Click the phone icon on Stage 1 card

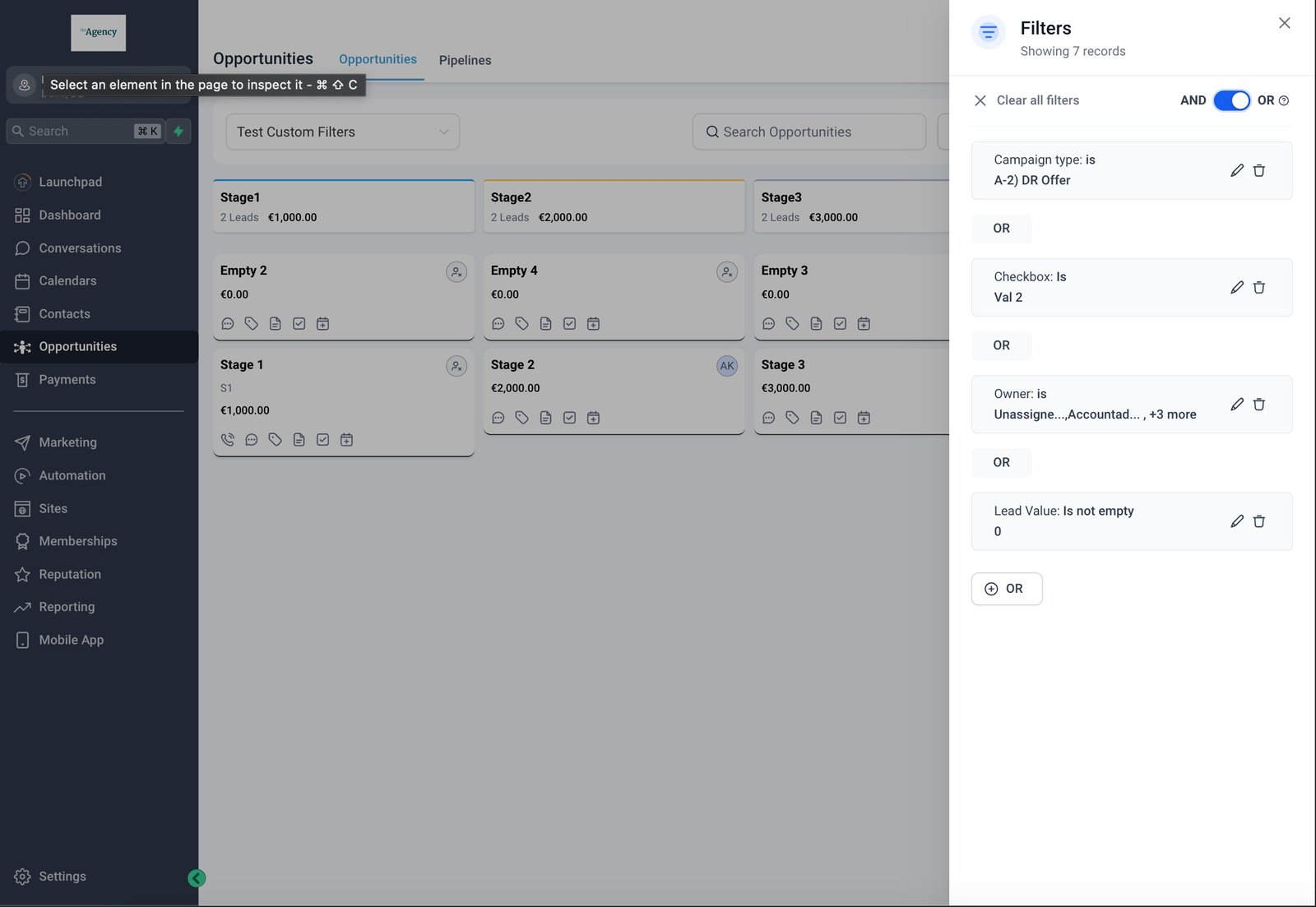[x=228, y=440]
